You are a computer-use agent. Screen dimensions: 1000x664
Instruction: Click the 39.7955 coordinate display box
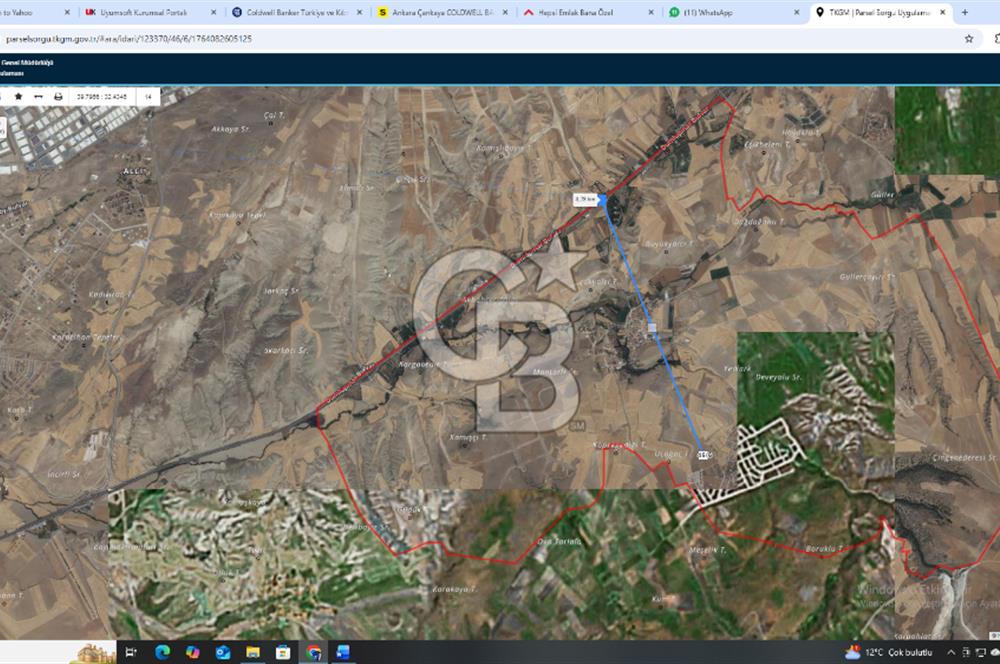click(102, 97)
